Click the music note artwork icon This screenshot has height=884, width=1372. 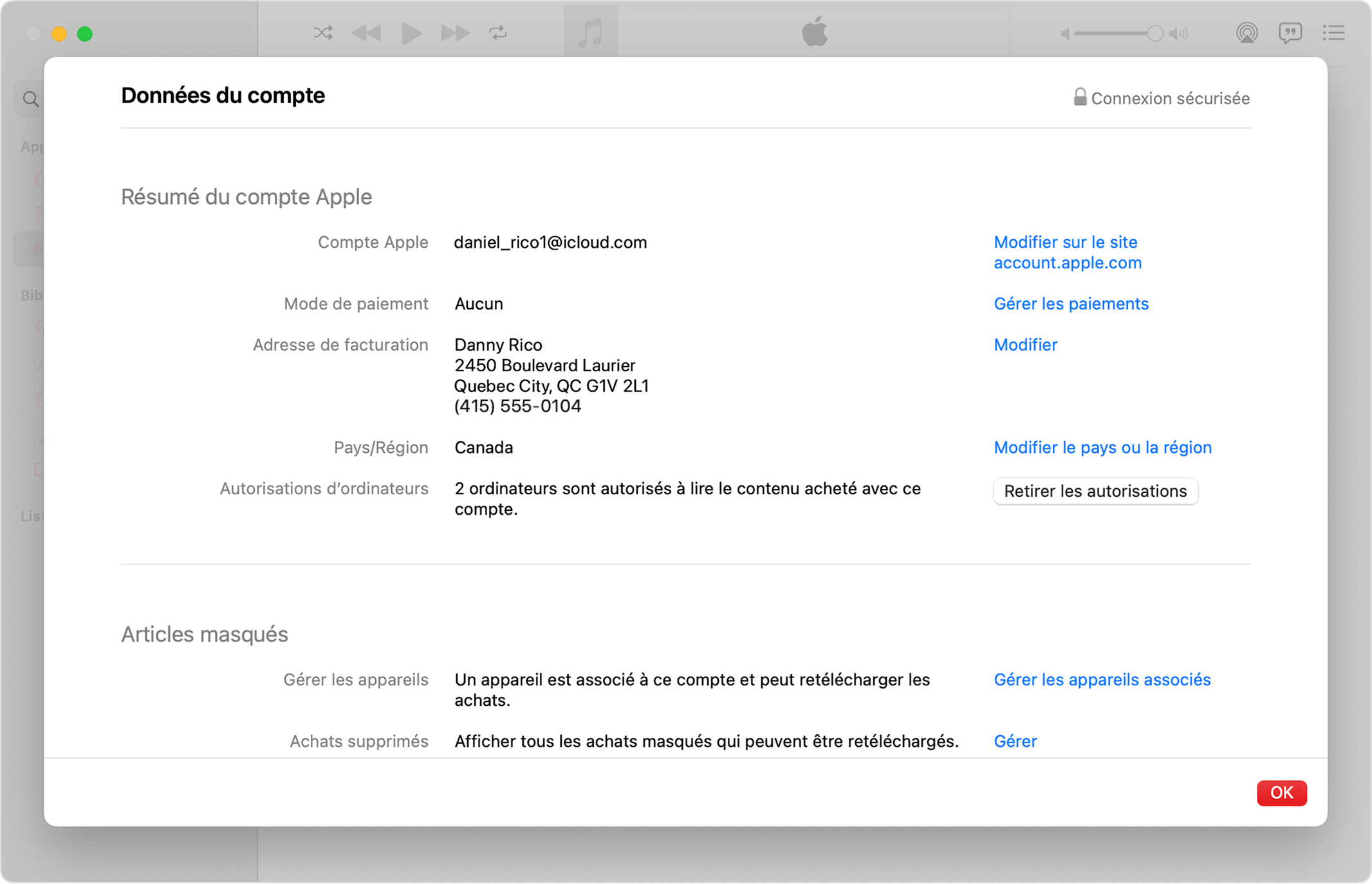click(591, 32)
